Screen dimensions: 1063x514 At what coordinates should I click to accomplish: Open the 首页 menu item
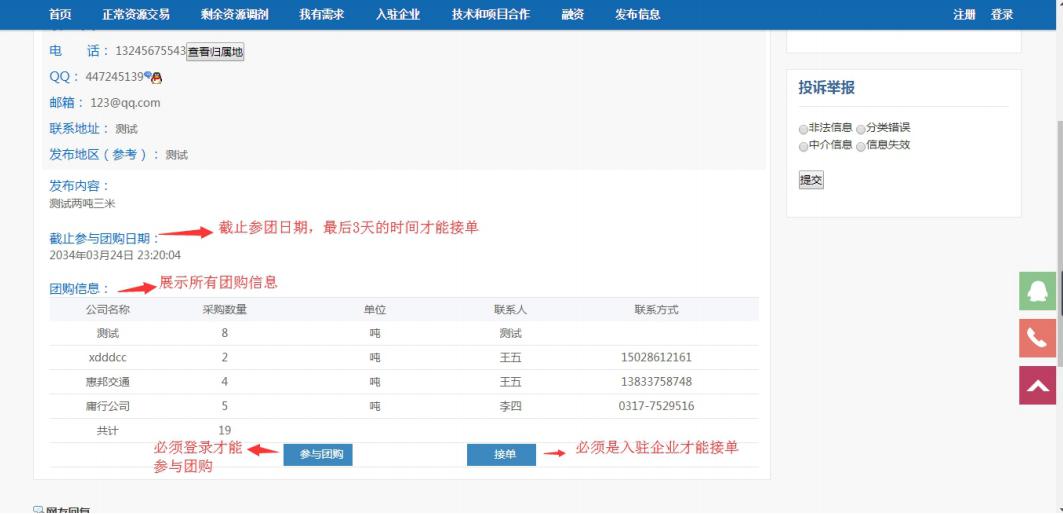pyautogui.click(x=61, y=14)
